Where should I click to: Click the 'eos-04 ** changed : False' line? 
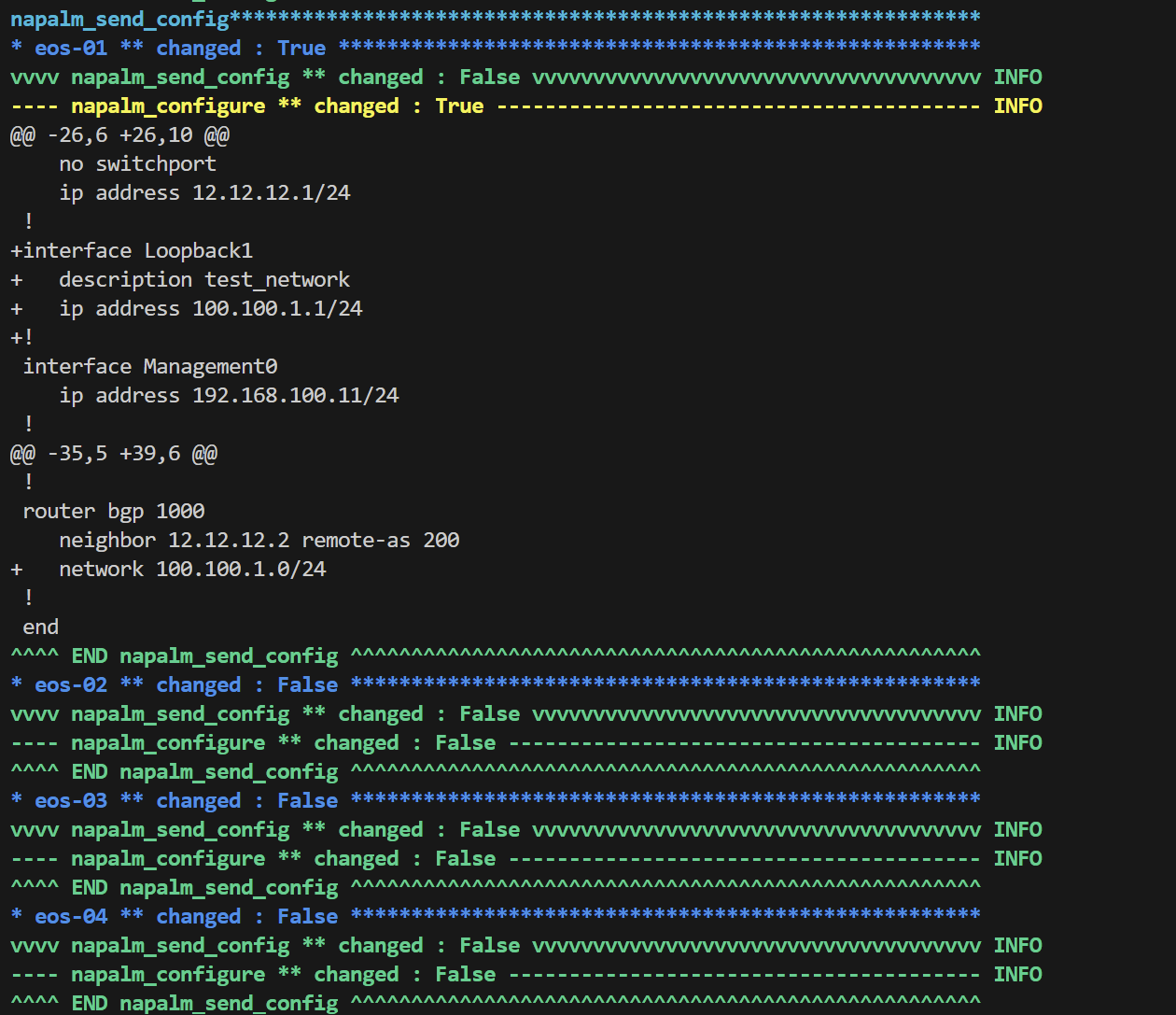(x=496, y=916)
